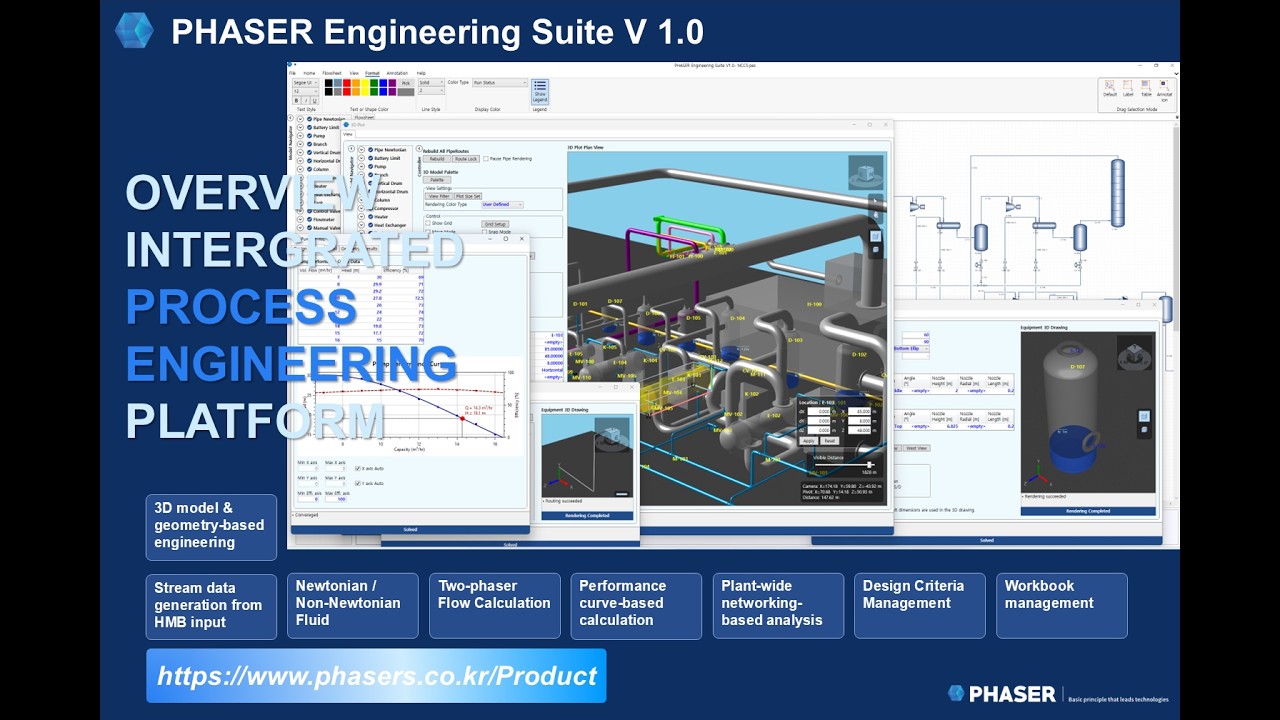The image size is (1280, 720).
Task: Click the View Filter button
Action: point(439,196)
